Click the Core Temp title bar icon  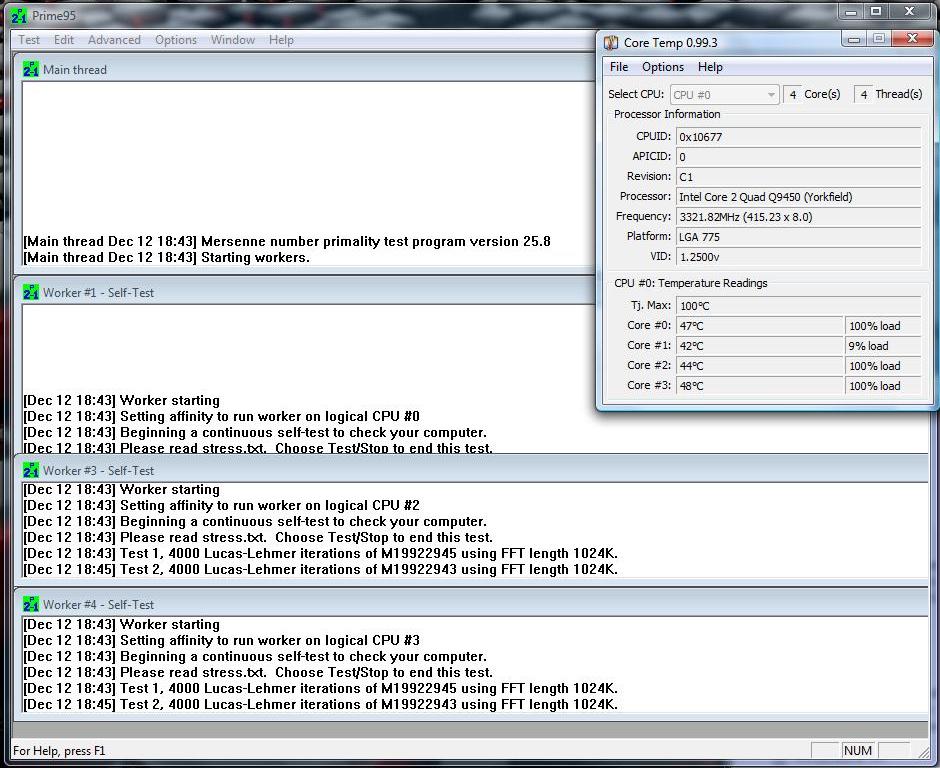[611, 43]
